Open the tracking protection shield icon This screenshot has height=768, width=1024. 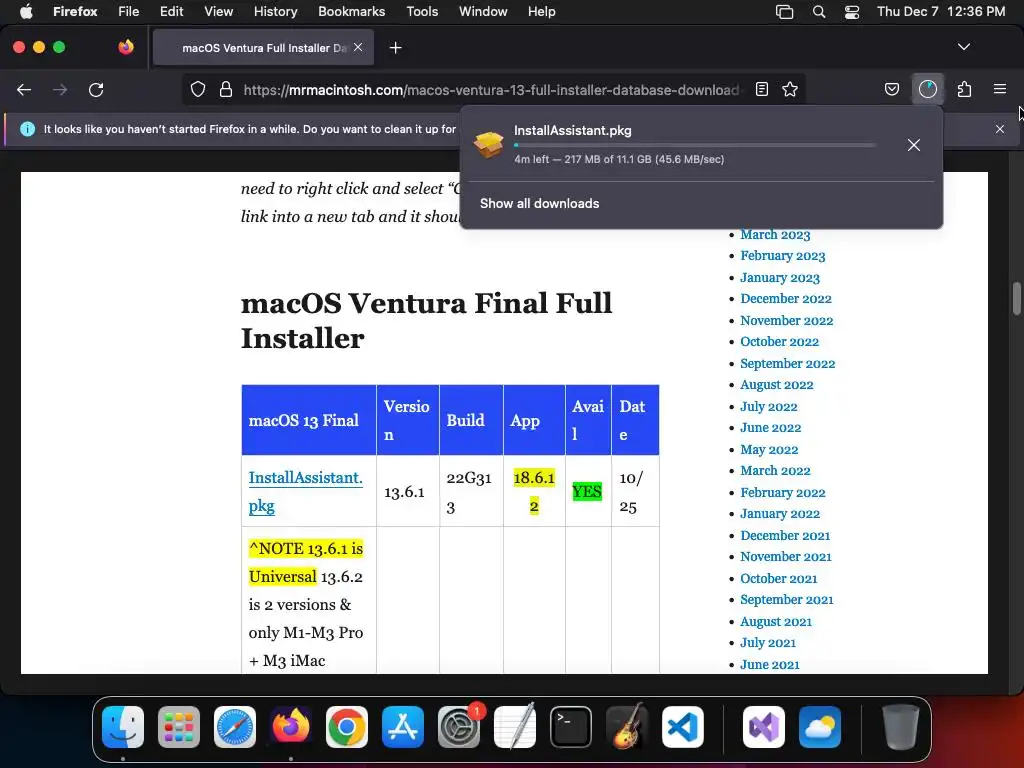coord(198,89)
